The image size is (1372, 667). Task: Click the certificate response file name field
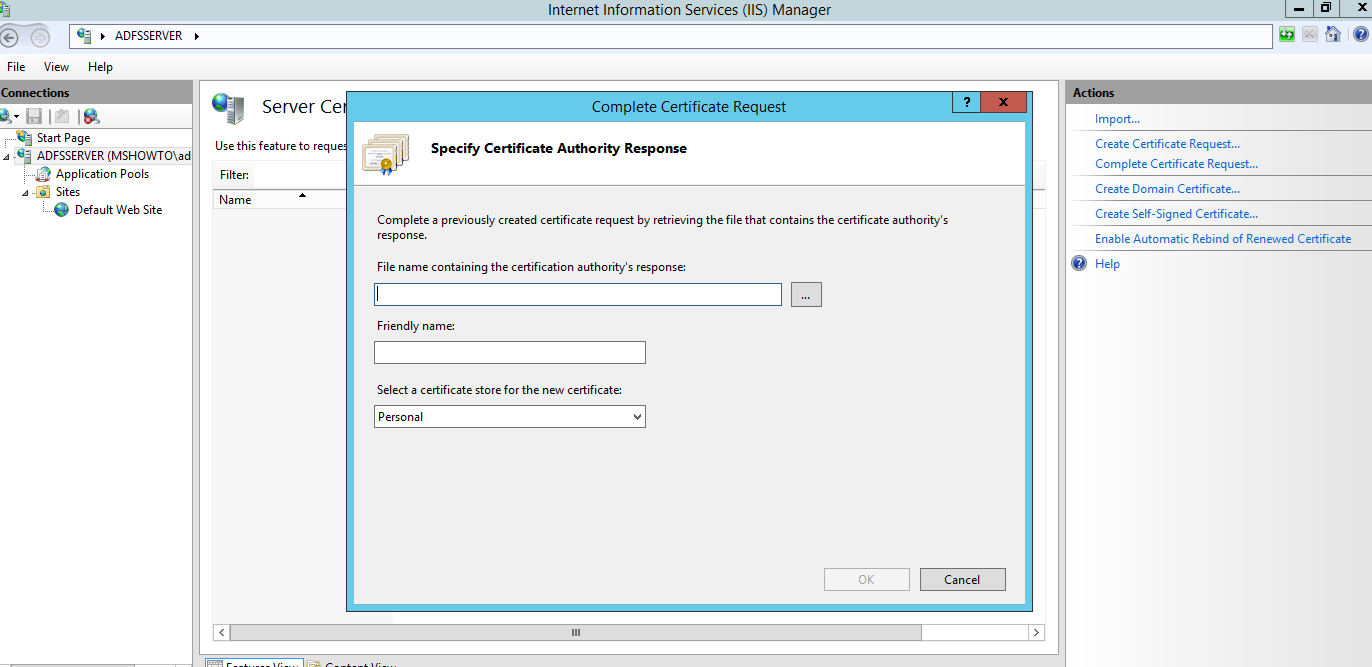(x=578, y=294)
